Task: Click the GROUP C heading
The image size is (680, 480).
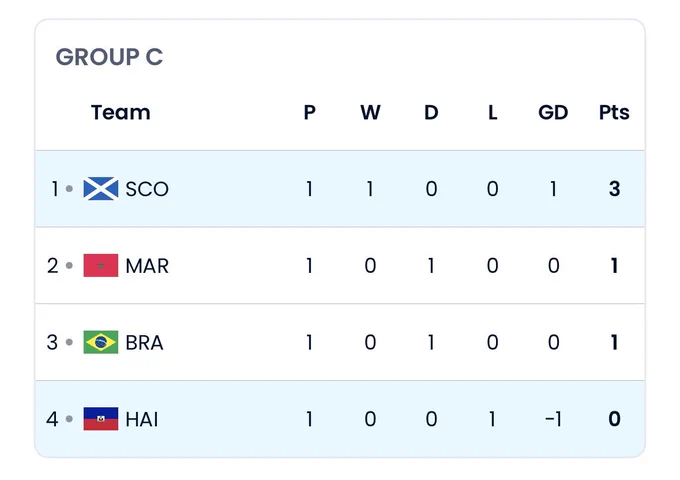Action: pyautogui.click(x=109, y=57)
